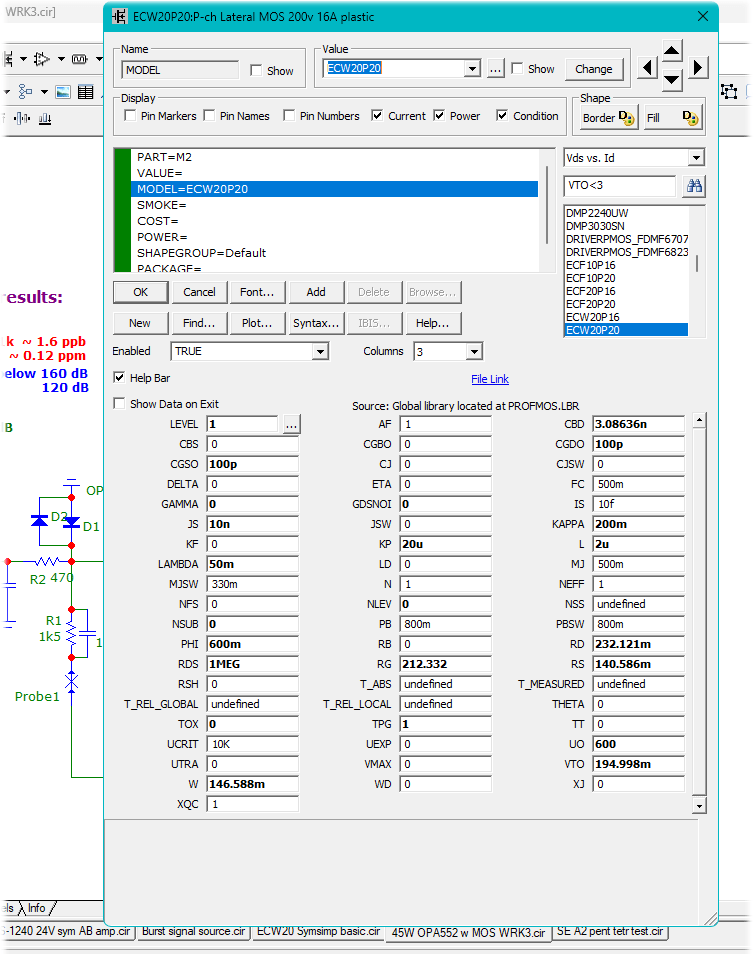754x980 pixels.
Task: Click the align center objects toolbar icon
Action: [22, 118]
